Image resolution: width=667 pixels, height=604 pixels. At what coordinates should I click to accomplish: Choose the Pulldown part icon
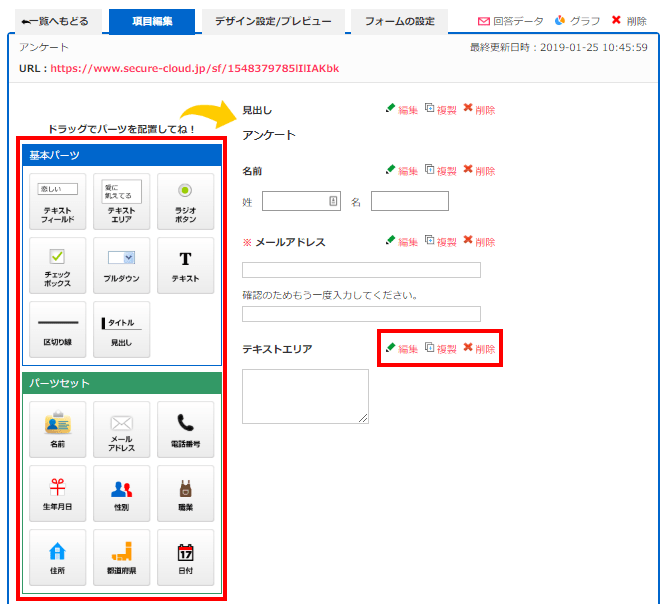click(x=121, y=265)
